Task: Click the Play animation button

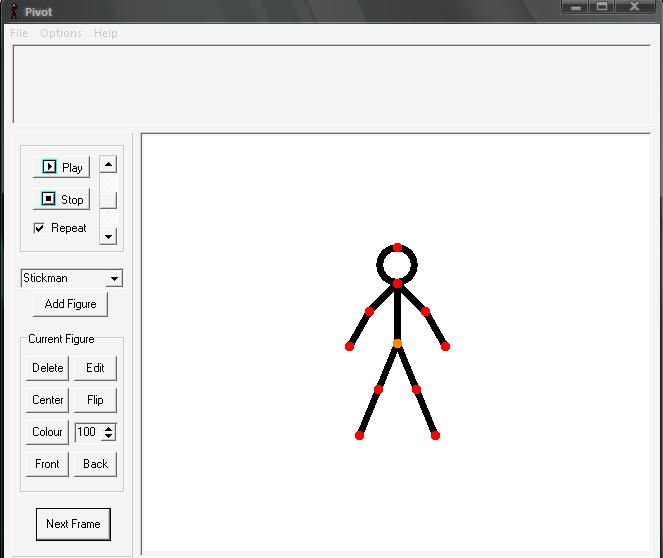Action: point(61,167)
